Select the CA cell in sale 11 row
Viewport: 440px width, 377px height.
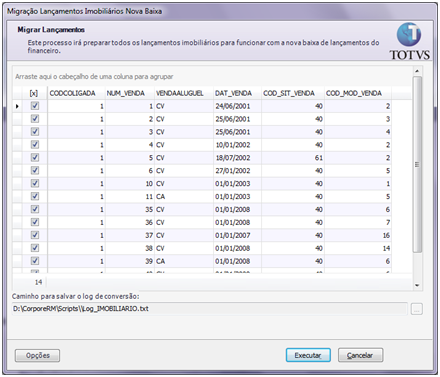click(184, 197)
